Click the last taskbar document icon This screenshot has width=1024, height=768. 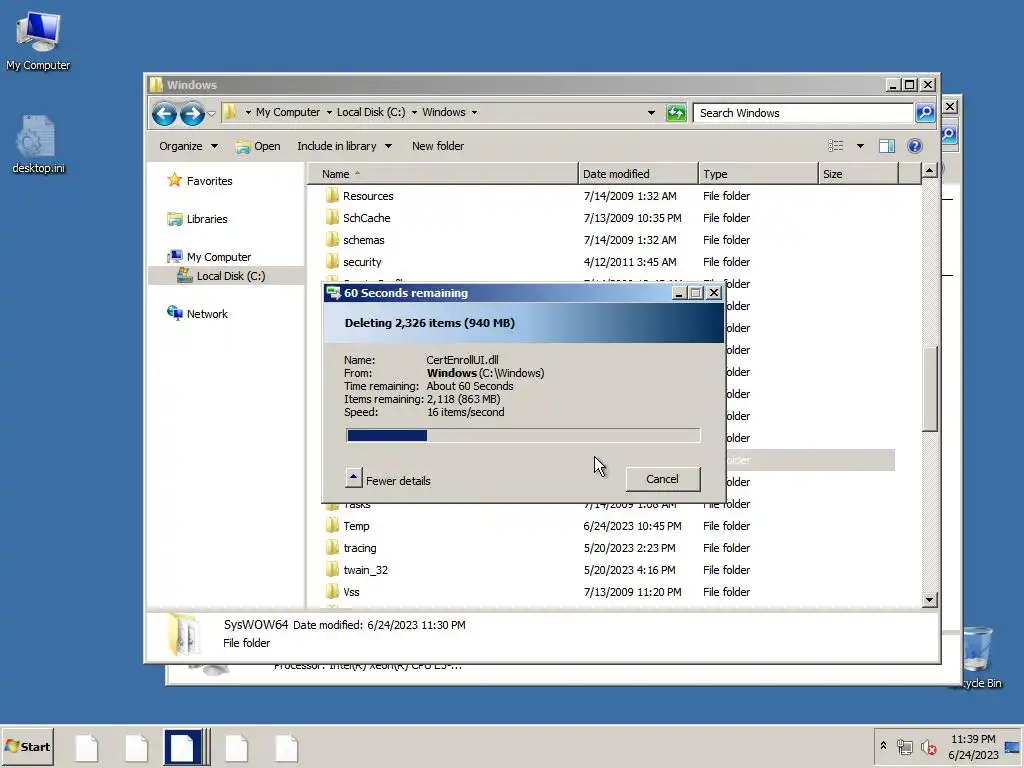coord(286,748)
